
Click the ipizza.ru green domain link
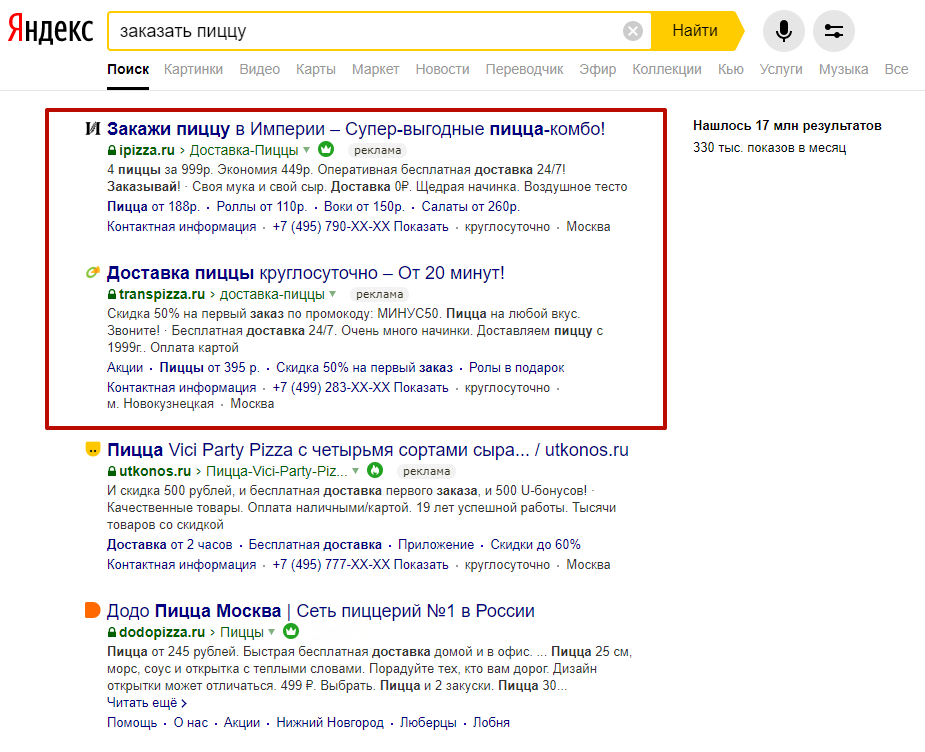pyautogui.click(x=147, y=150)
